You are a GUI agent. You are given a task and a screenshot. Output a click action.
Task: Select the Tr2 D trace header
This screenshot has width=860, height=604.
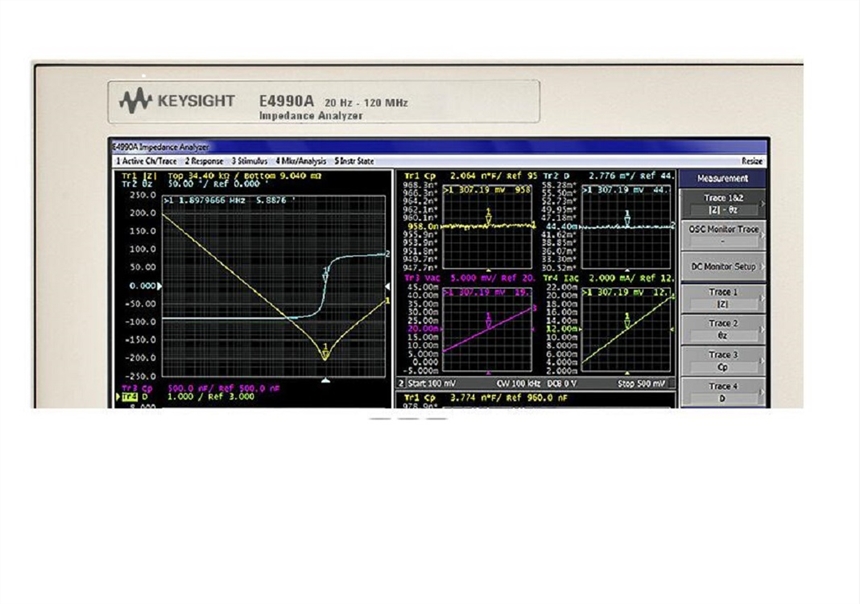coord(560,176)
